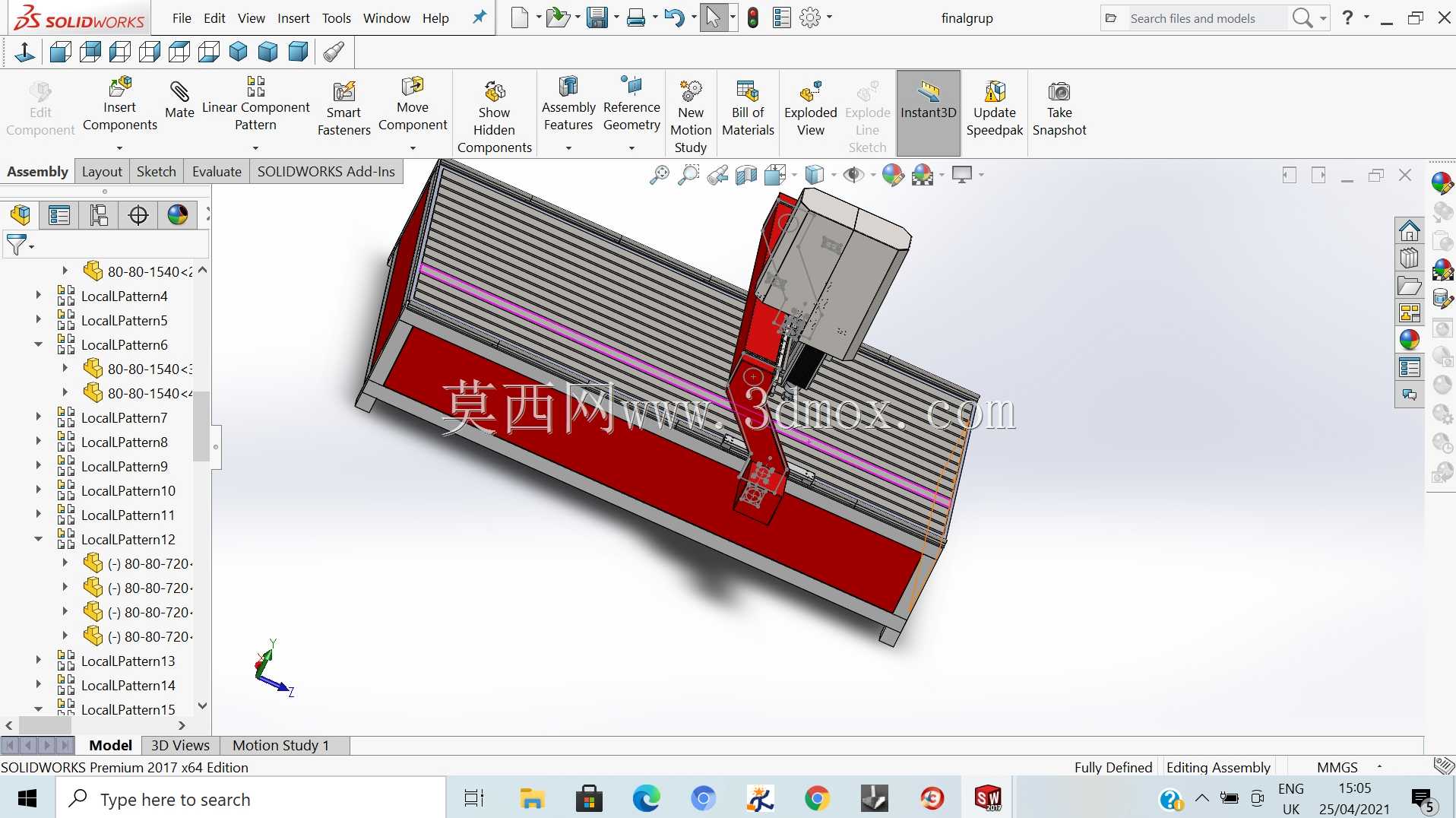Click the Options gear icon

click(x=810, y=17)
